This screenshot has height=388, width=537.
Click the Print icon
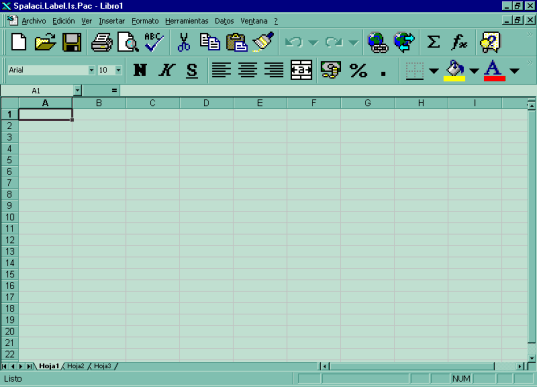coord(102,43)
